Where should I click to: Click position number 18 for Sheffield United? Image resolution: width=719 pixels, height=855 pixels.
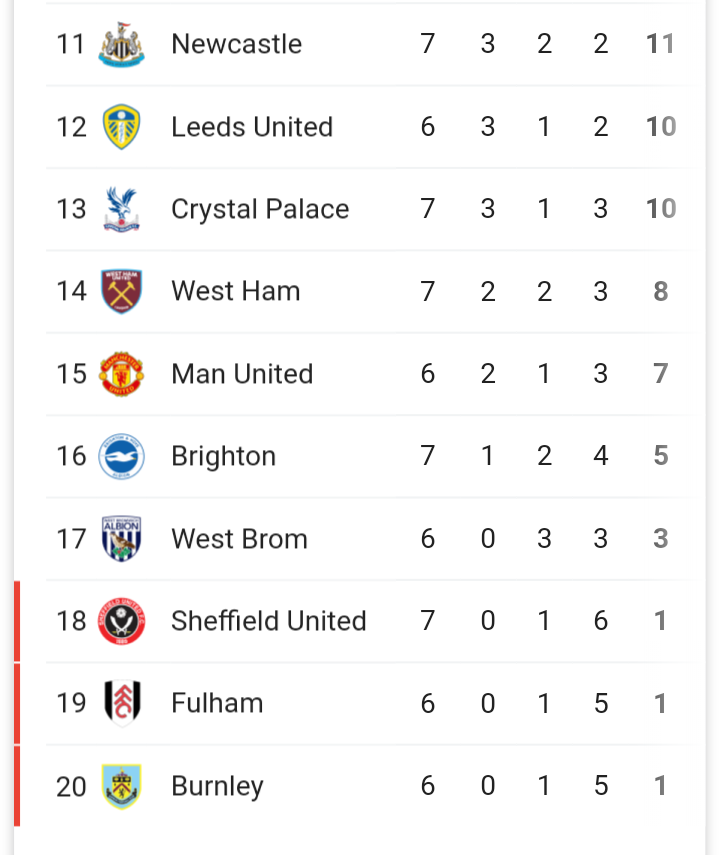(x=71, y=621)
